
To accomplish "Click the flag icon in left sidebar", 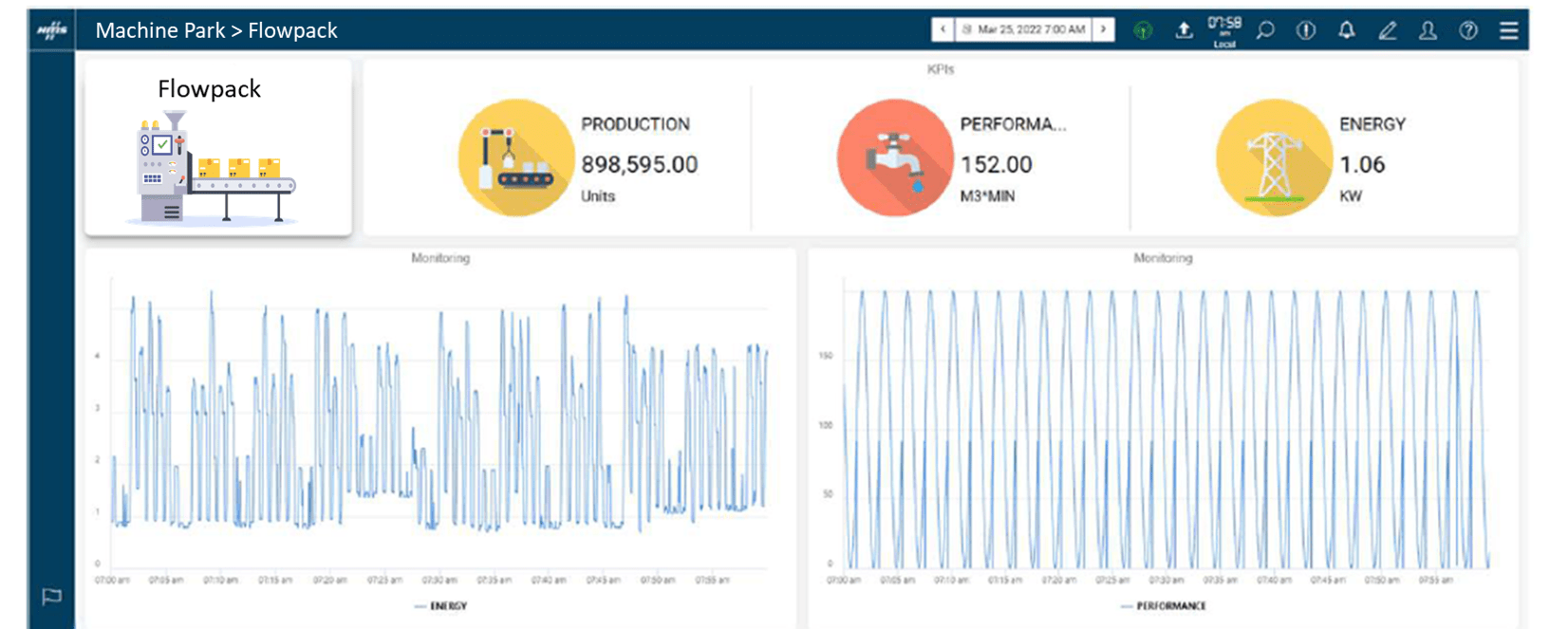I will pos(51,597).
